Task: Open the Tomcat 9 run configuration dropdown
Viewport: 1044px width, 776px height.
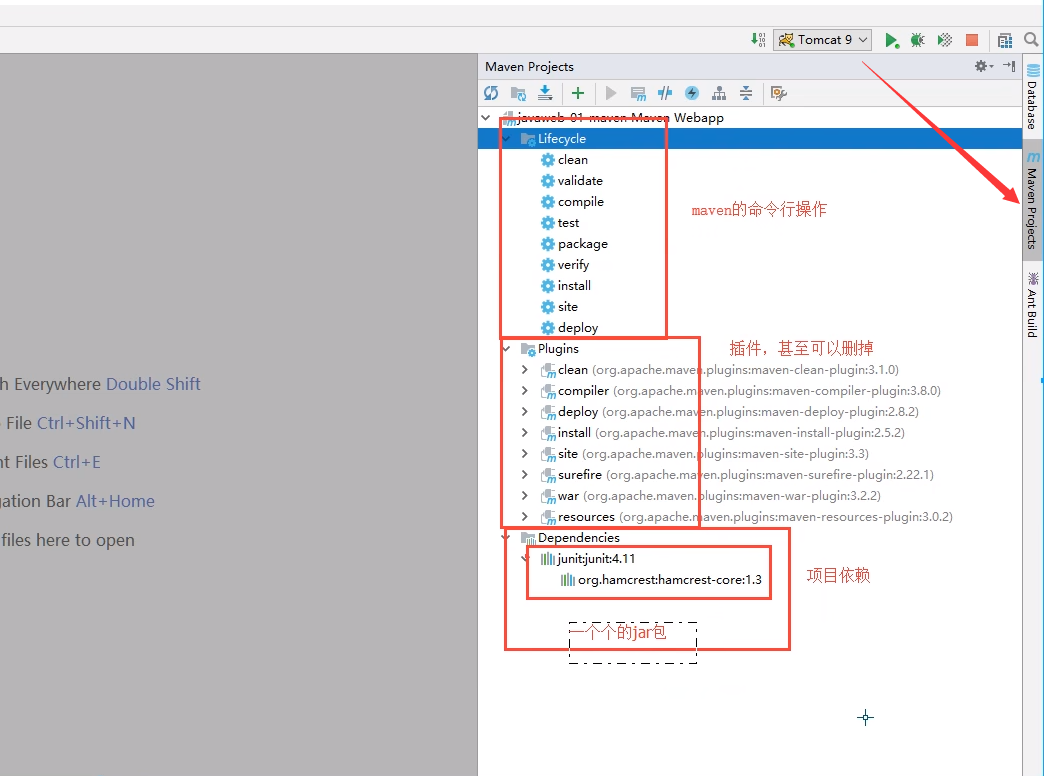Action: [x=822, y=40]
